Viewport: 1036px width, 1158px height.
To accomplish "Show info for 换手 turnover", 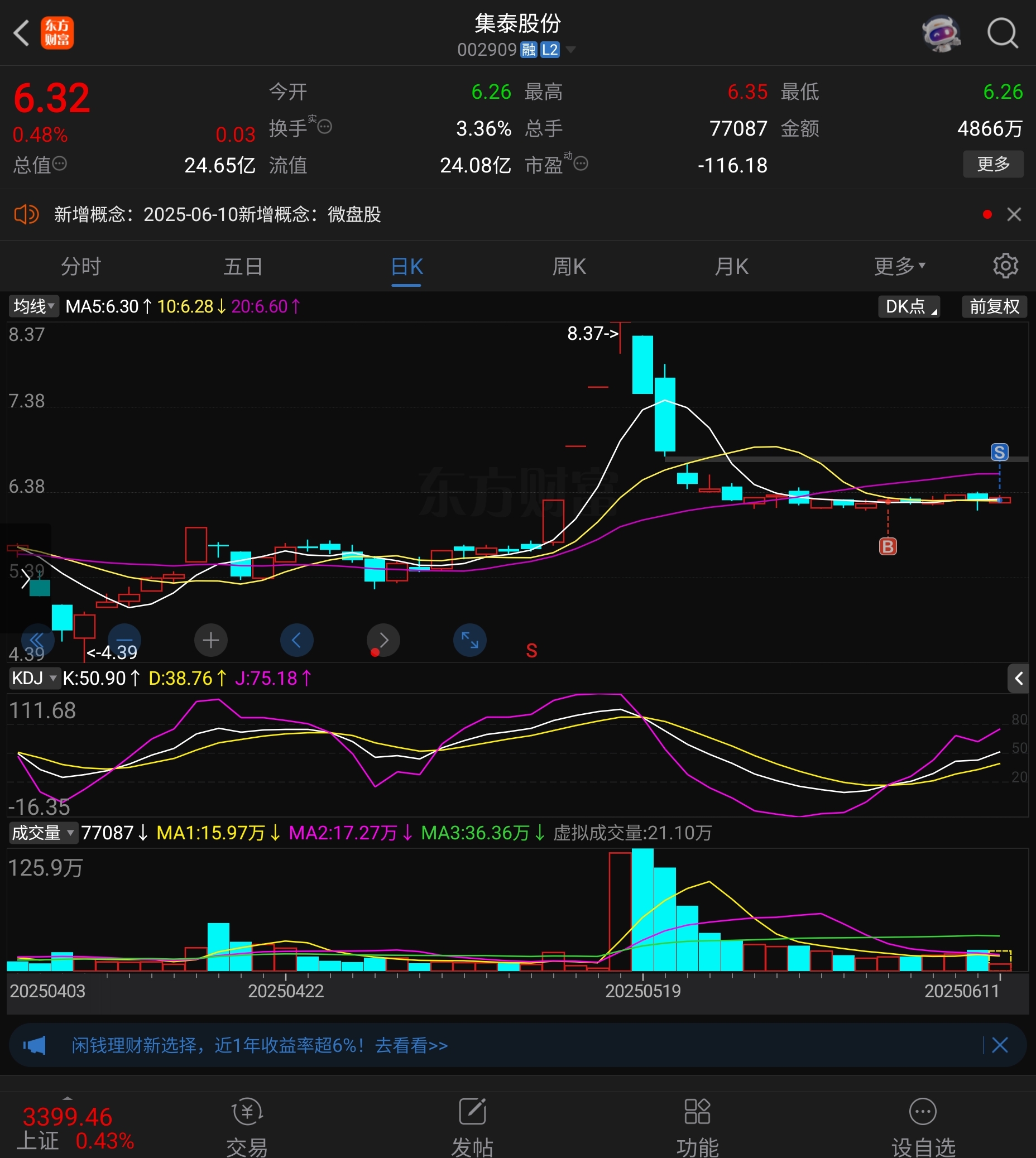I will click(x=324, y=127).
